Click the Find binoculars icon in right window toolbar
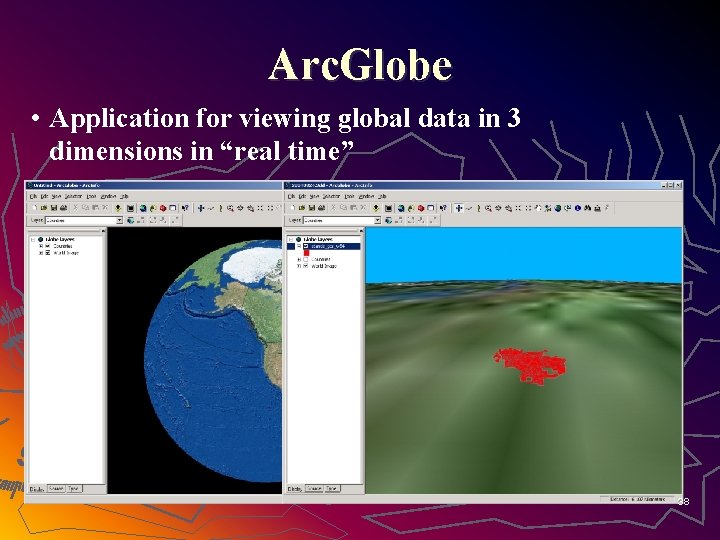 tap(587, 208)
